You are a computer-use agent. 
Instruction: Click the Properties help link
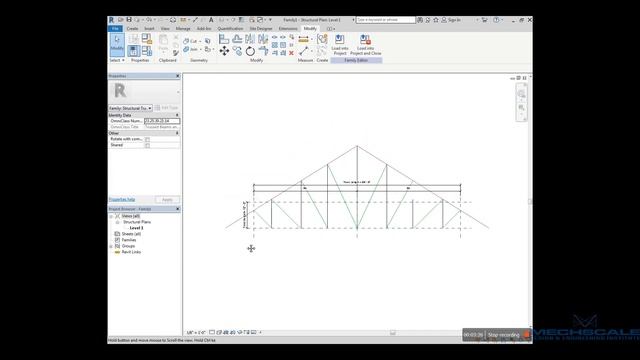[122, 200]
